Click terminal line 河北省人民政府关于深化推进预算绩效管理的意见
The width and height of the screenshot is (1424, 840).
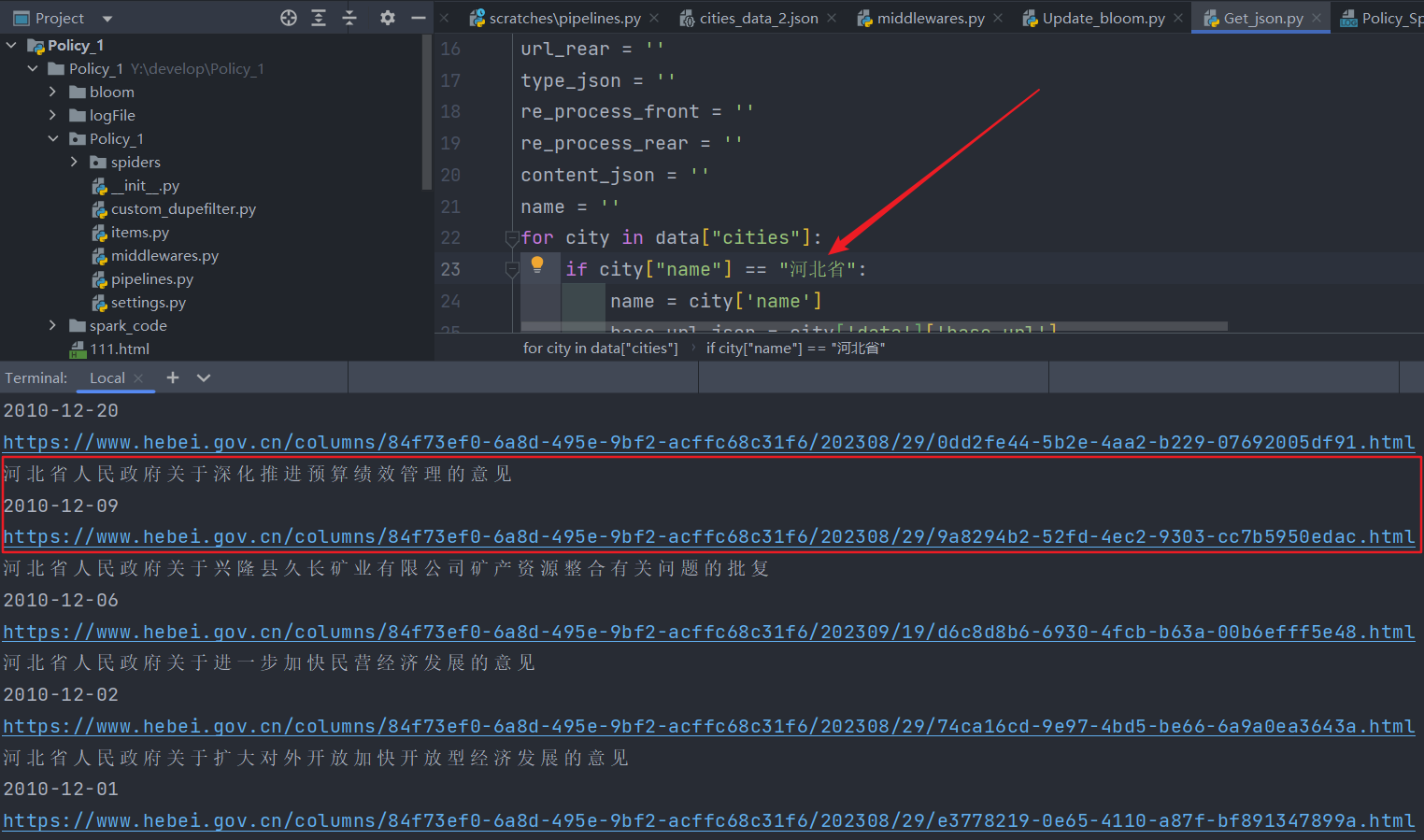click(258, 475)
